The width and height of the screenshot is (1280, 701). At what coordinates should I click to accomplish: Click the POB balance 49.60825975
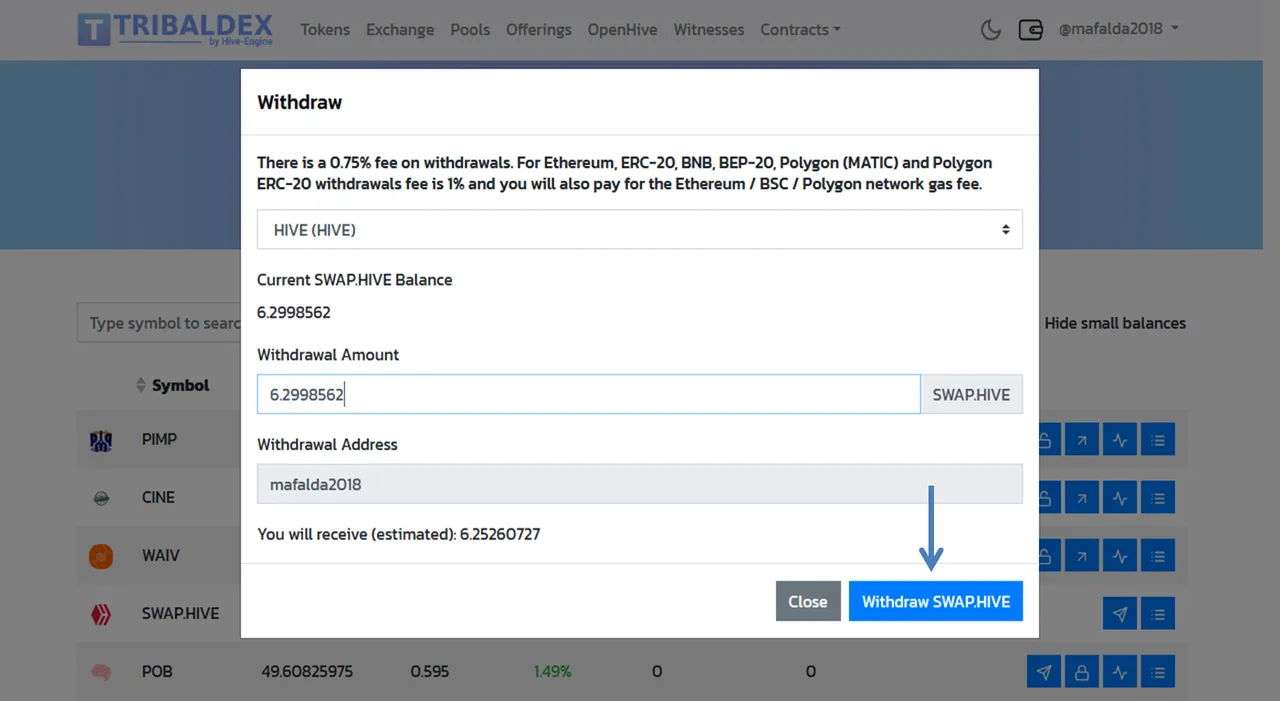tap(307, 671)
